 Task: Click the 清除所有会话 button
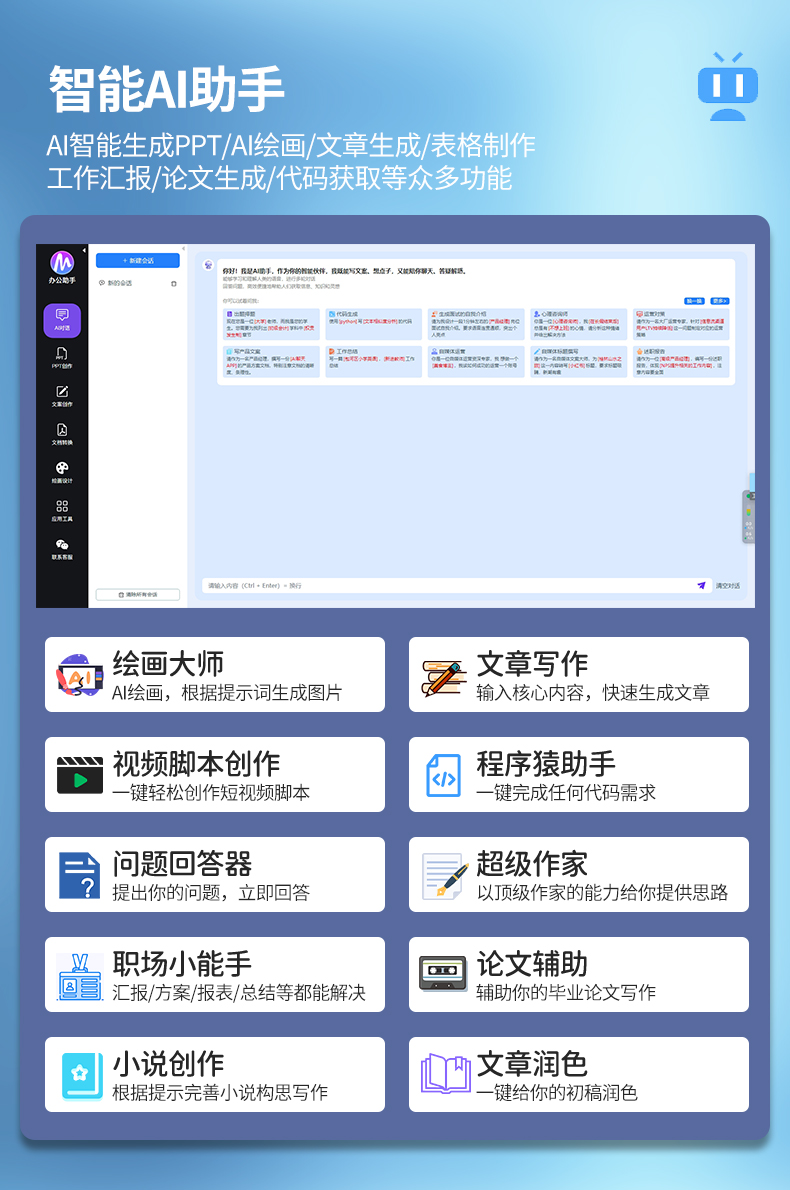coord(138,594)
